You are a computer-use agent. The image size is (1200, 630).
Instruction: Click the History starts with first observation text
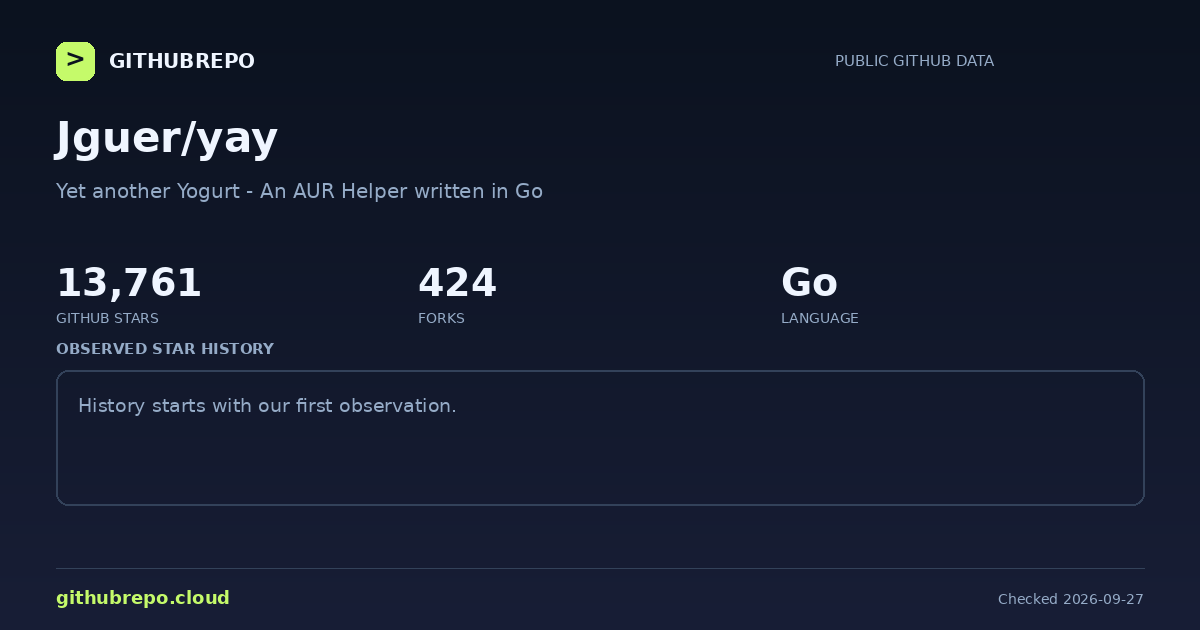coord(267,406)
